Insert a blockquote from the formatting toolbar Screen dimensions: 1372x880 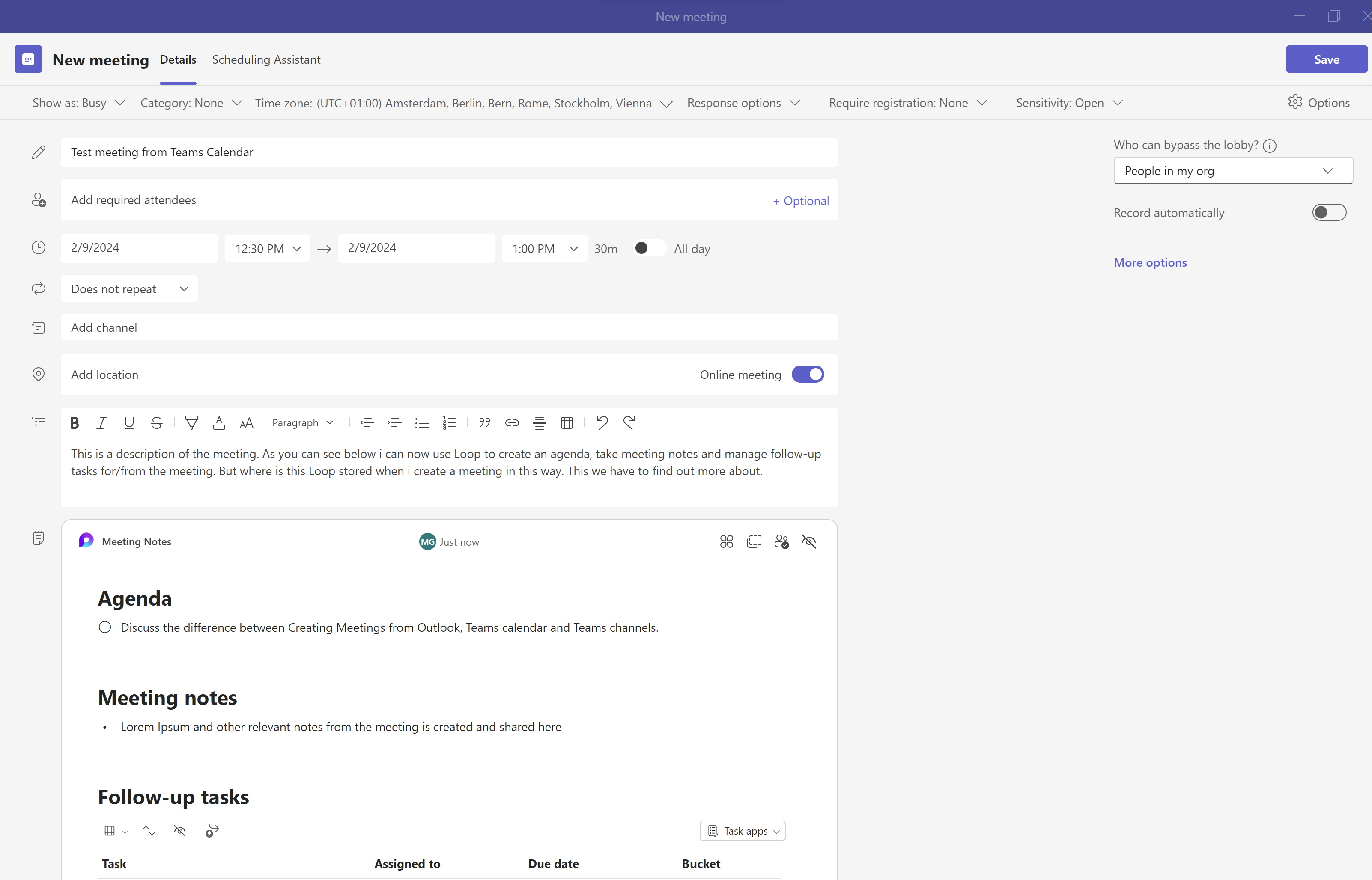coord(484,423)
